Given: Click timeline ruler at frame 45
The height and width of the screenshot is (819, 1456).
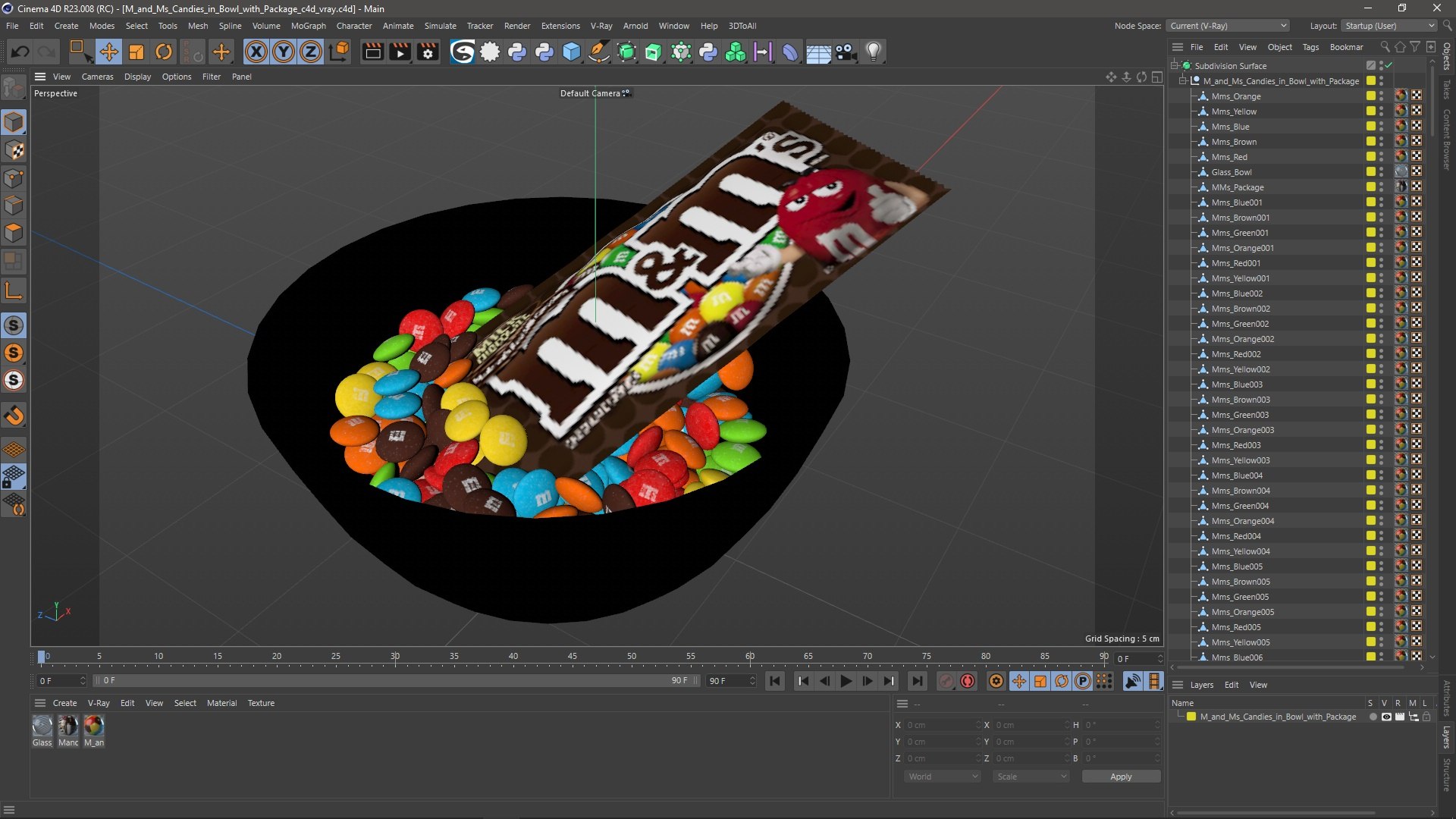Looking at the screenshot, I should (573, 657).
